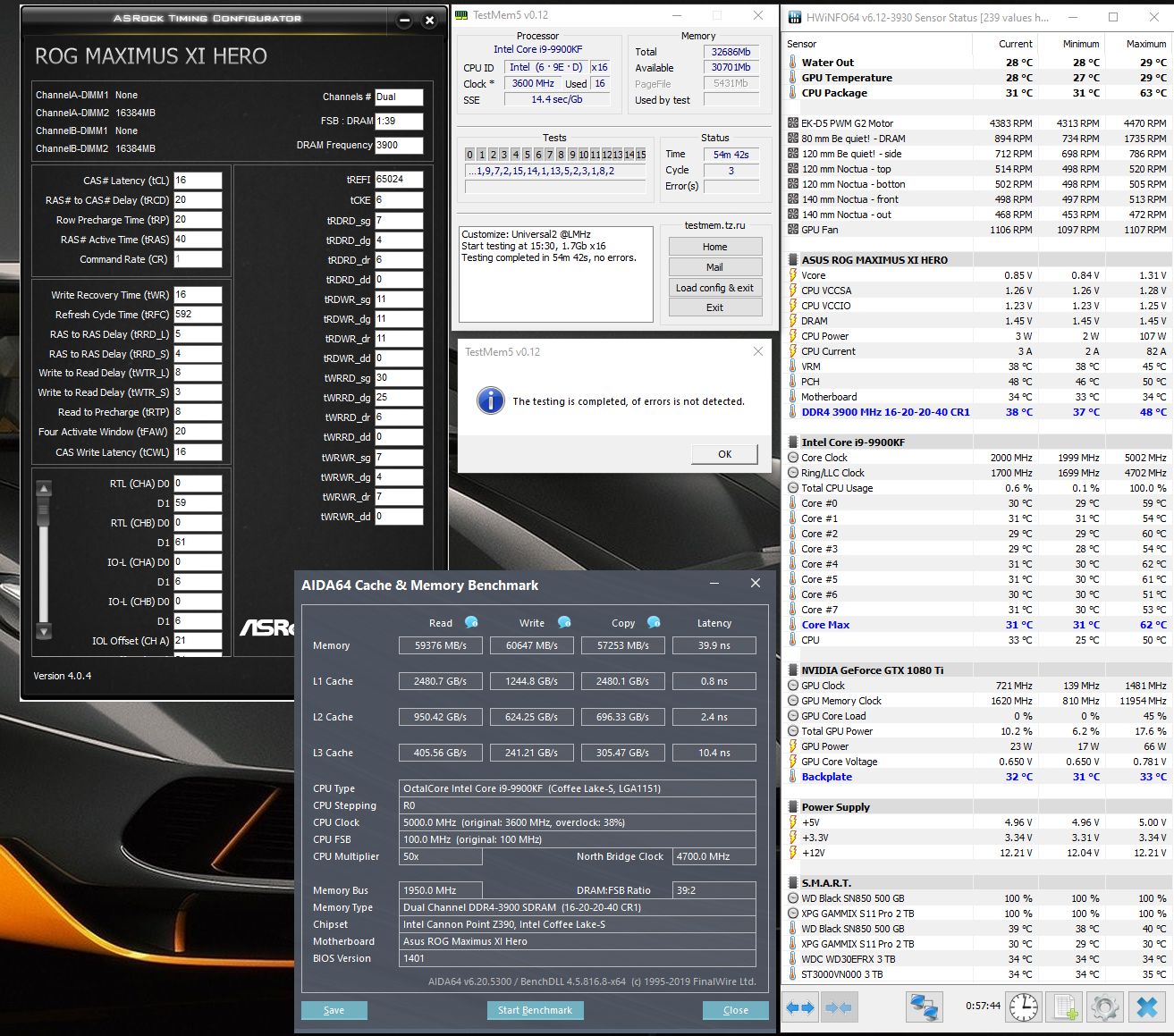Click the Channels # field showing Dual

(x=399, y=97)
